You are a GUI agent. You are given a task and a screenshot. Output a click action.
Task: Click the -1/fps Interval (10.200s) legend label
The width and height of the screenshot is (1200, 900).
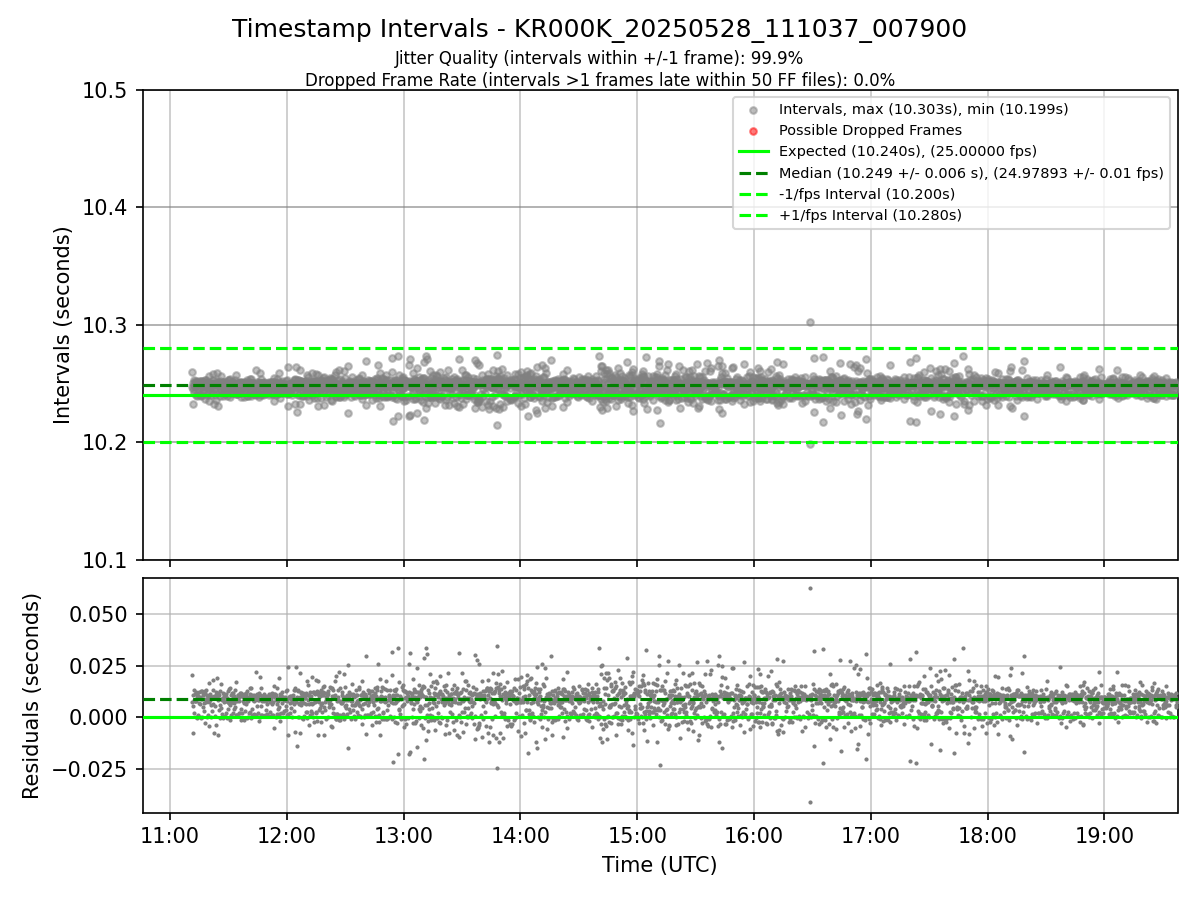(x=867, y=193)
